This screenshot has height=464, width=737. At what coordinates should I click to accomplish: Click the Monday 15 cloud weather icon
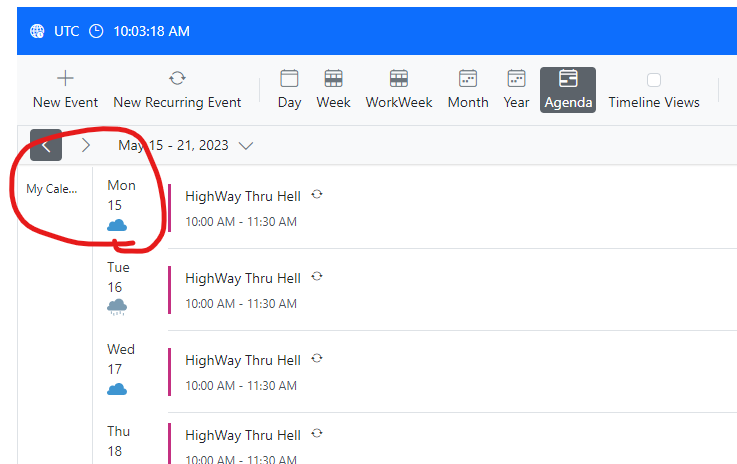tap(117, 225)
